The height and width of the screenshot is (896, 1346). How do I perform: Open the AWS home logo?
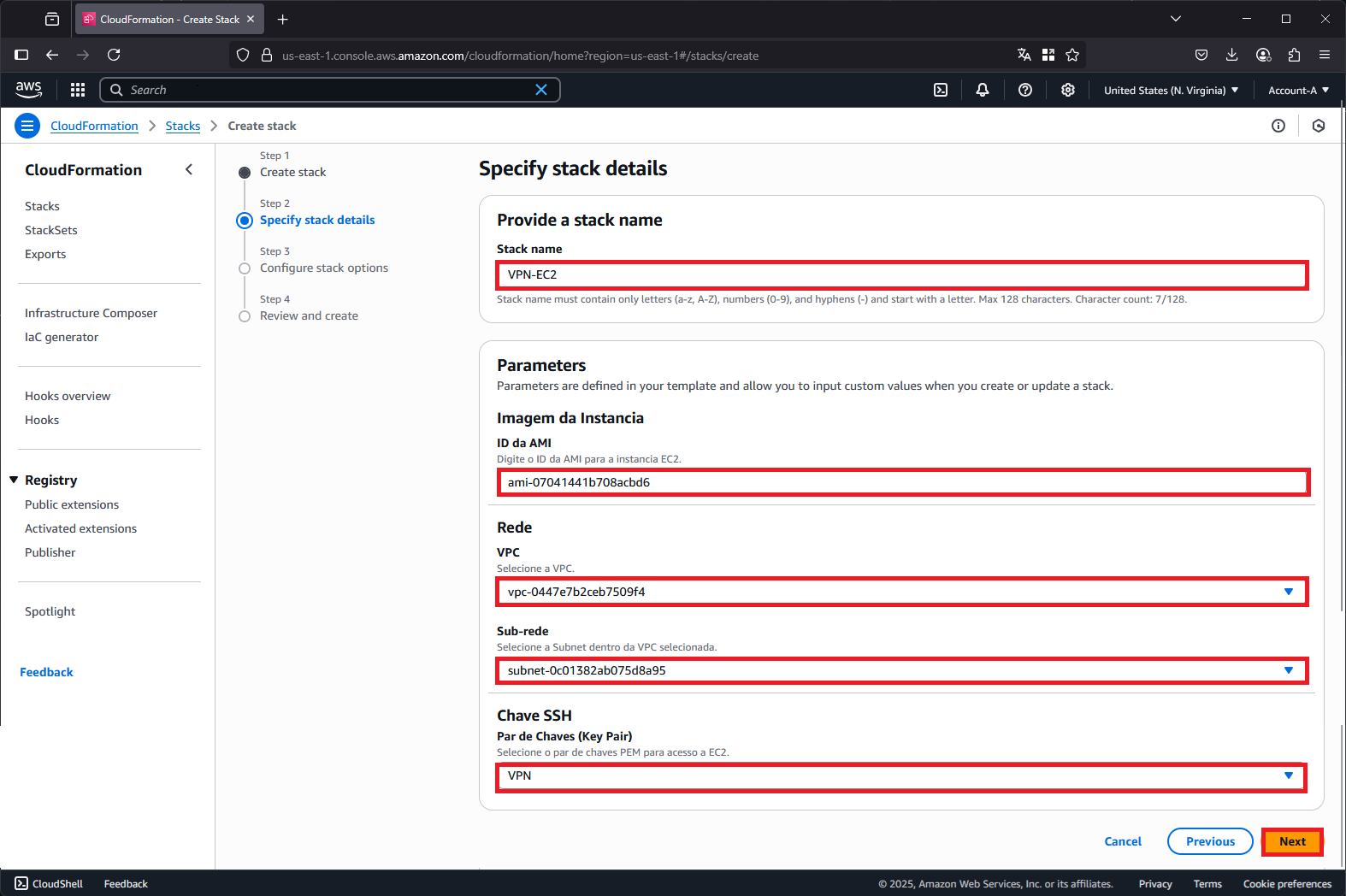point(28,89)
